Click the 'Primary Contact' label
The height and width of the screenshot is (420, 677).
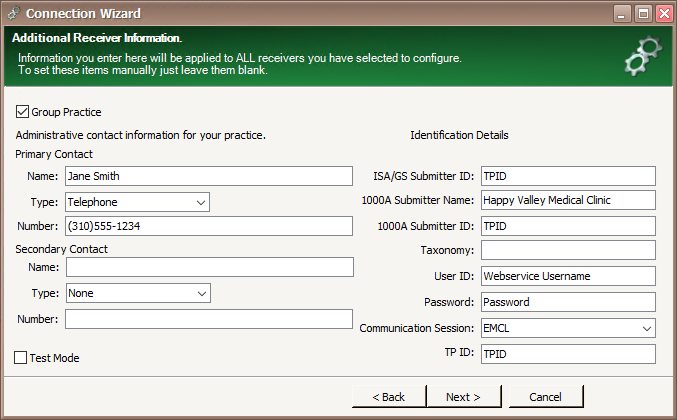(54, 154)
